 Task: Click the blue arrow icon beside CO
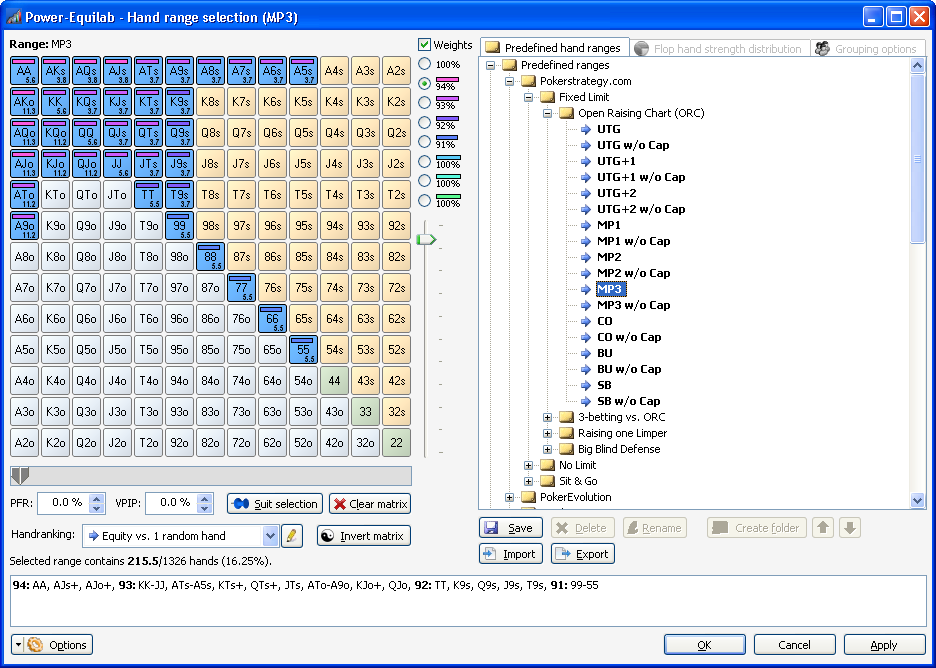(x=586, y=321)
